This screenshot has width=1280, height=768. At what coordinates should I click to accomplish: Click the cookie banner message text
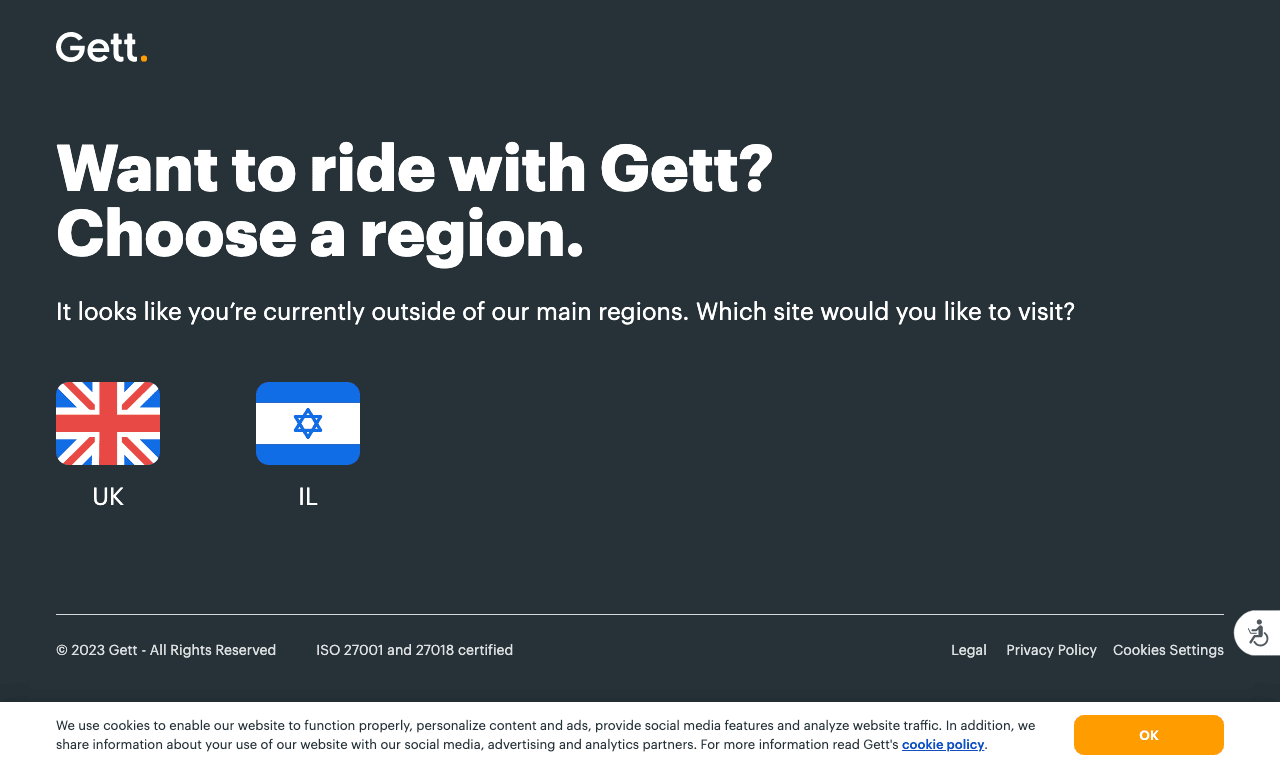[546, 735]
